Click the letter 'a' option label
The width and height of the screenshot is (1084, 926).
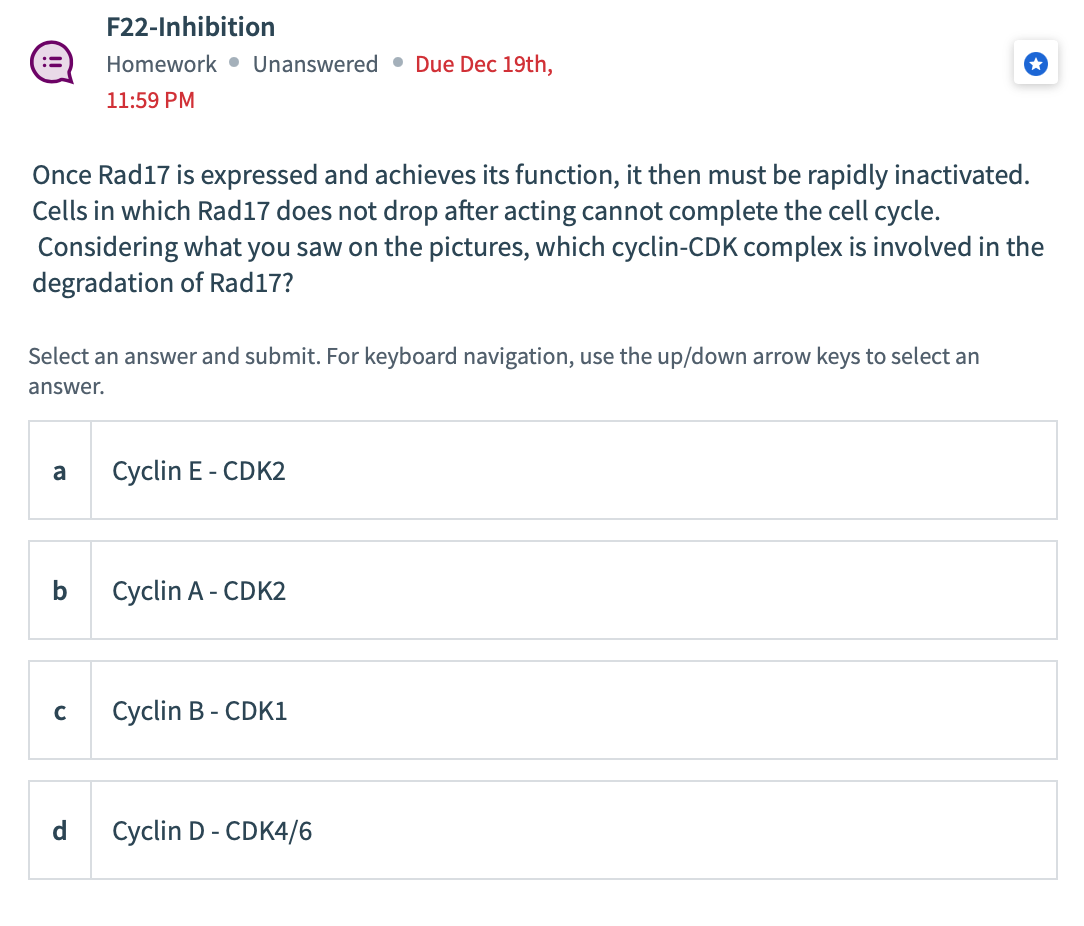59,471
